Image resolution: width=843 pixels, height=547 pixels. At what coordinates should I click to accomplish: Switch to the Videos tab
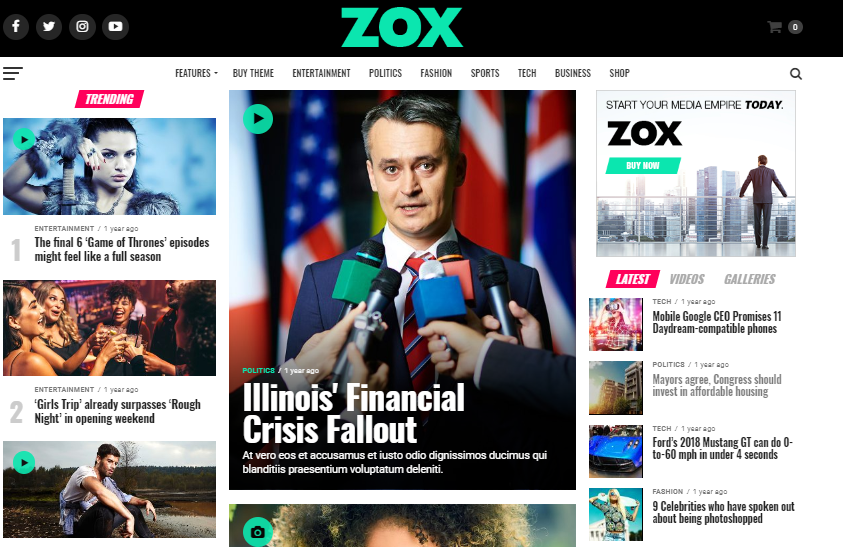tap(687, 279)
